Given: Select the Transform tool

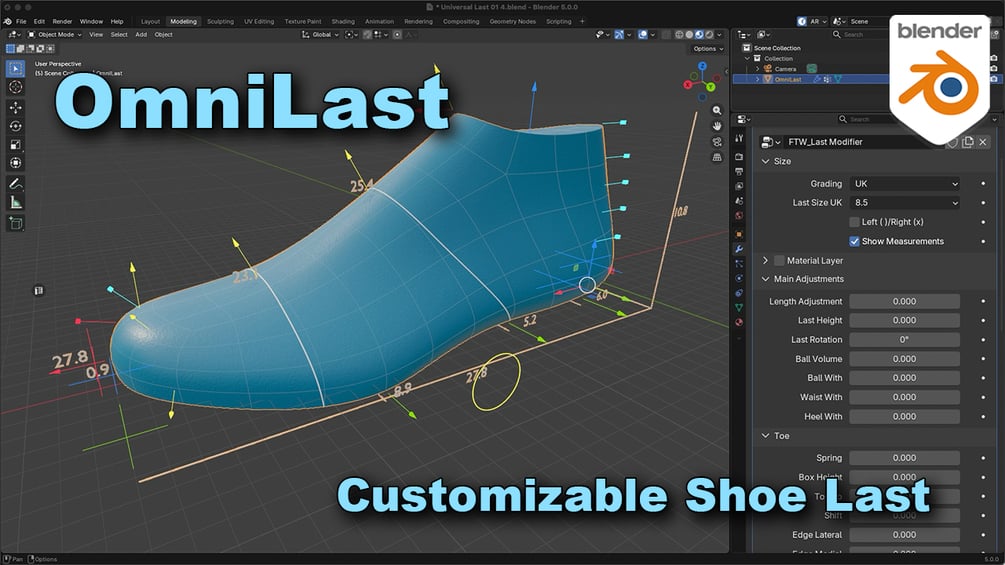Looking at the screenshot, I should click(16, 163).
